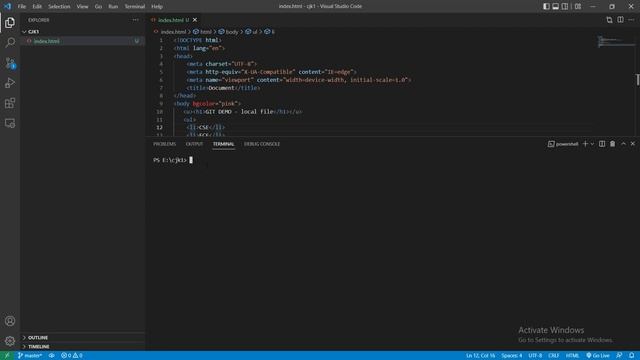The width and height of the screenshot is (640, 360).
Task: Open the Explorer view in activity bar
Action: pyautogui.click(x=10, y=23)
